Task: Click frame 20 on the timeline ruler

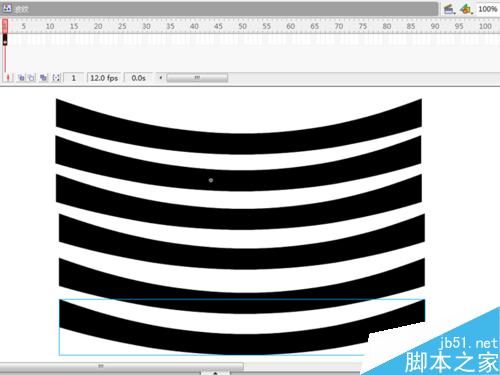Action: point(98,26)
